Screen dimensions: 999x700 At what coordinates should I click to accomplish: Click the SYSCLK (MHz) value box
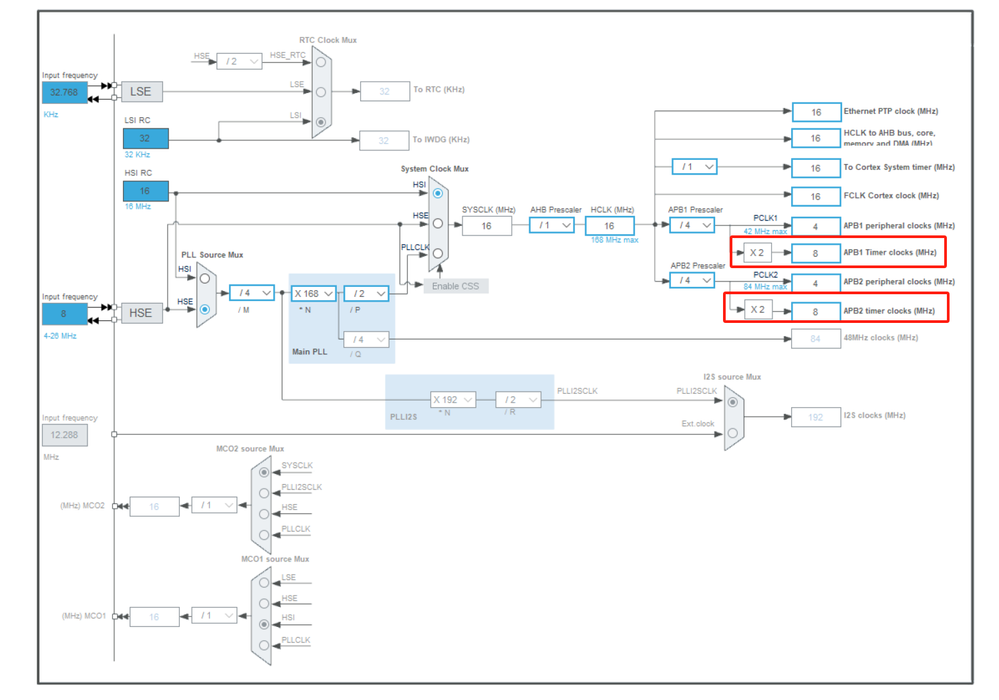pyautogui.click(x=487, y=226)
